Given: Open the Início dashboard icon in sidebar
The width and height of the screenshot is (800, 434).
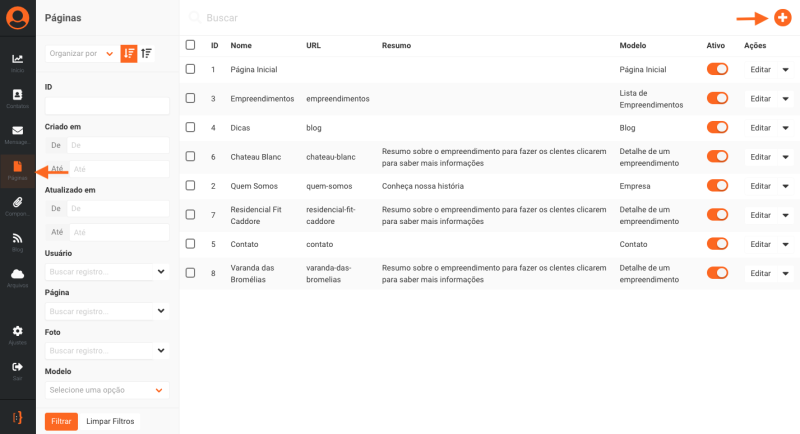Looking at the screenshot, I should coord(17,61).
